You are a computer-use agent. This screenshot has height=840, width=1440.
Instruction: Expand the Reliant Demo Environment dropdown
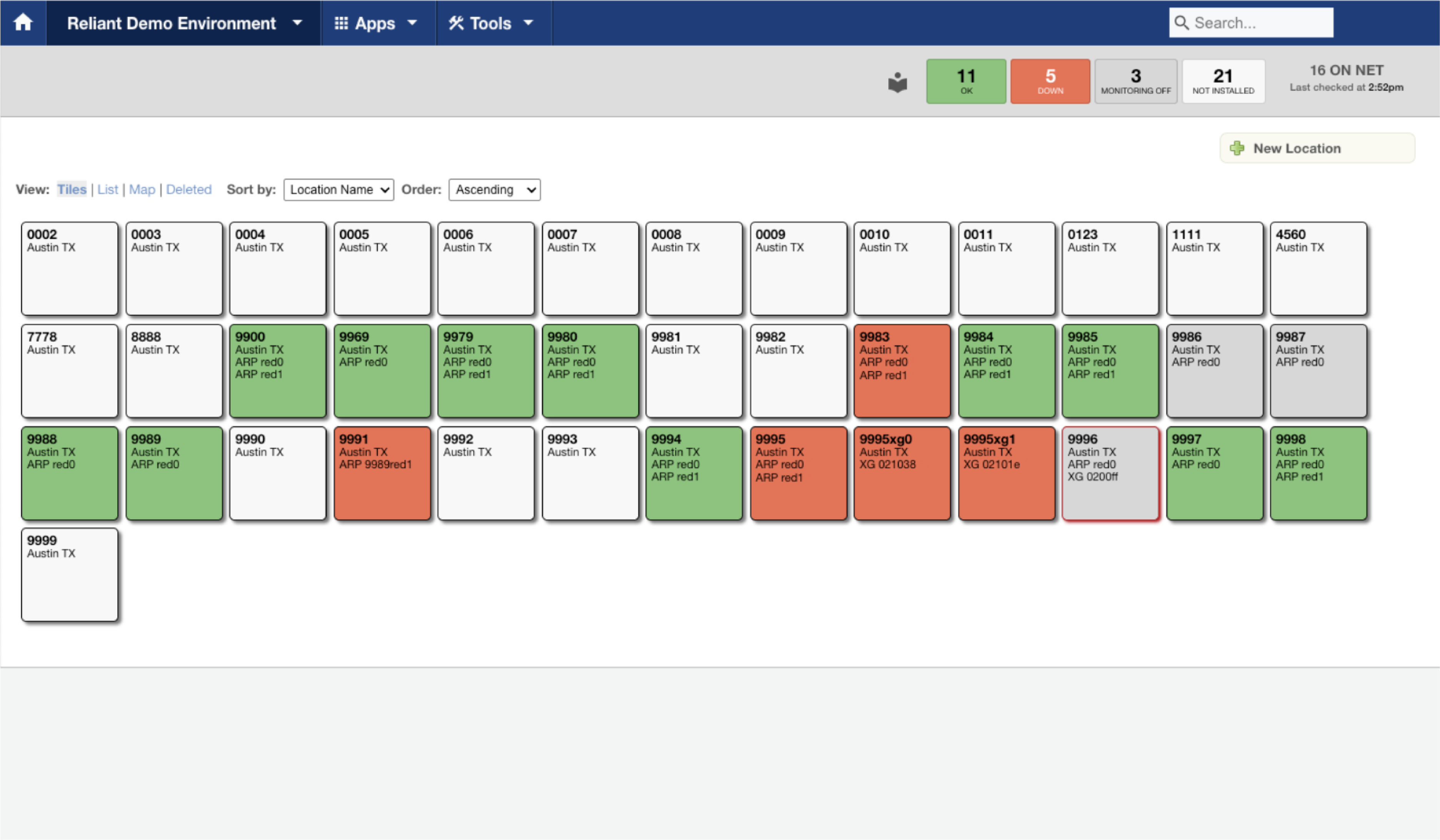click(x=183, y=23)
